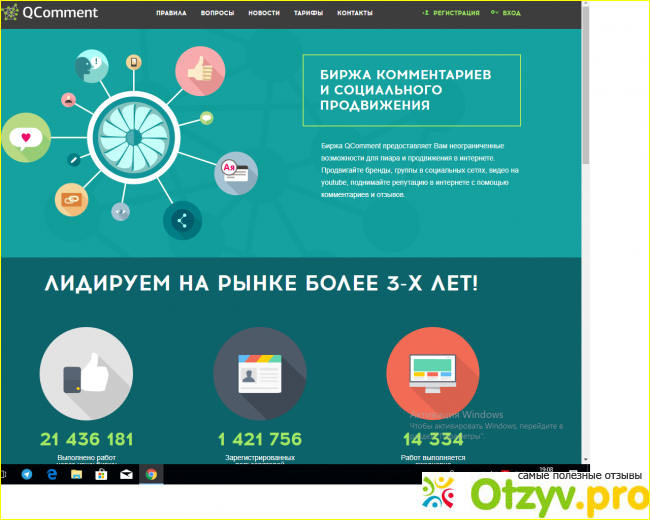Open the Контакты navigation item
Screen dimensions: 650x520
click(355, 13)
